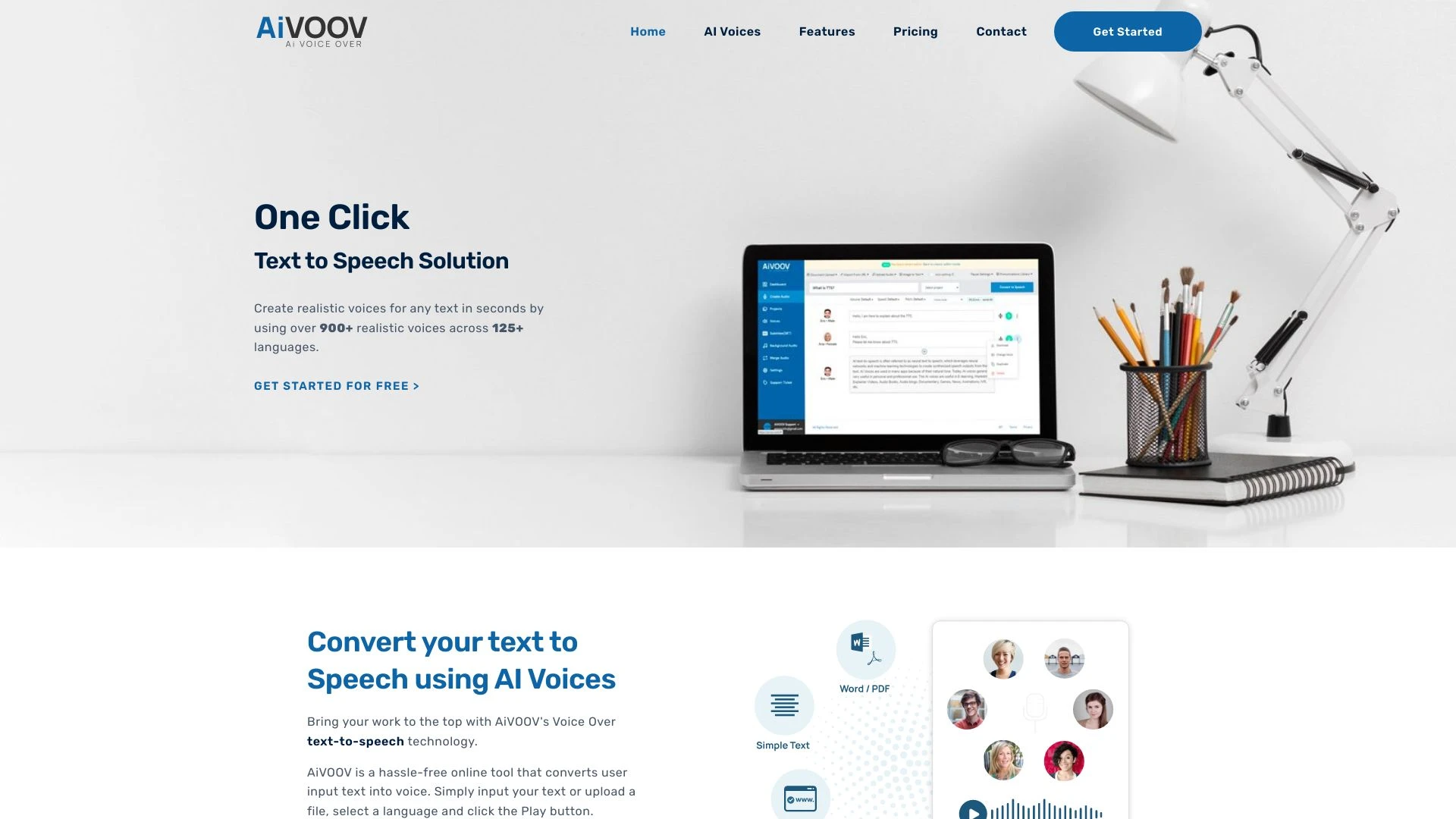Select the Features navigation tab
This screenshot has height=819, width=1456.
point(826,31)
